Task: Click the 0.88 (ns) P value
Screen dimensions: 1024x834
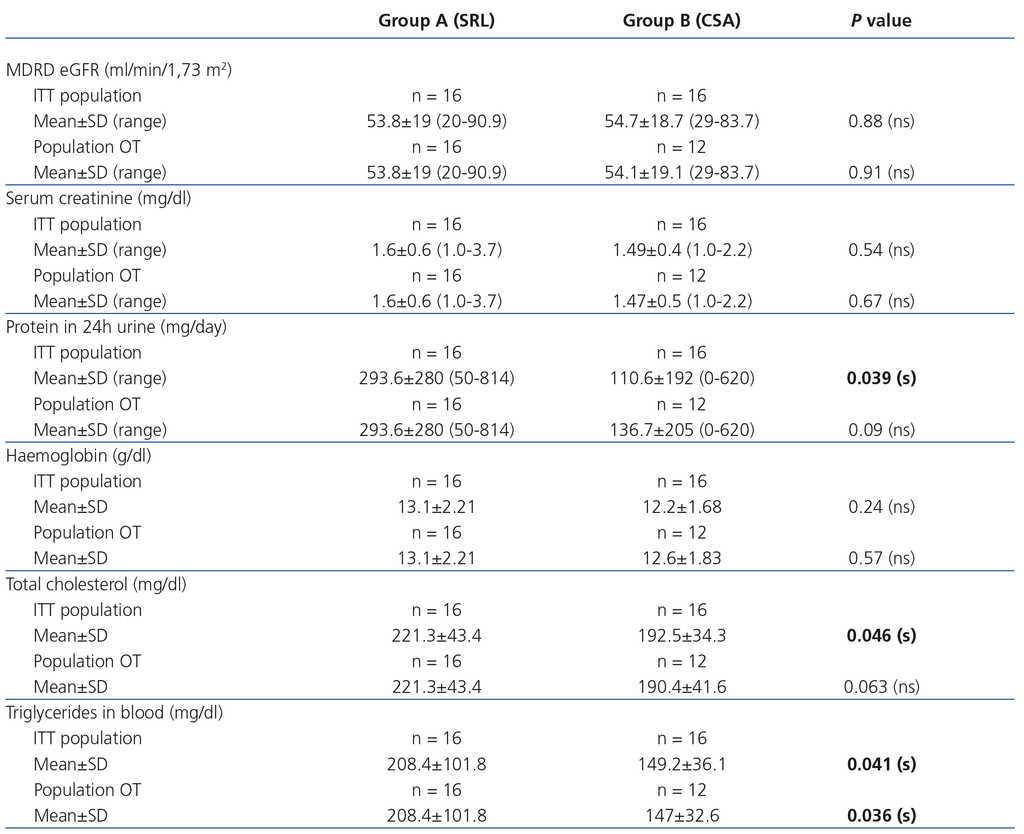Action: (880, 121)
